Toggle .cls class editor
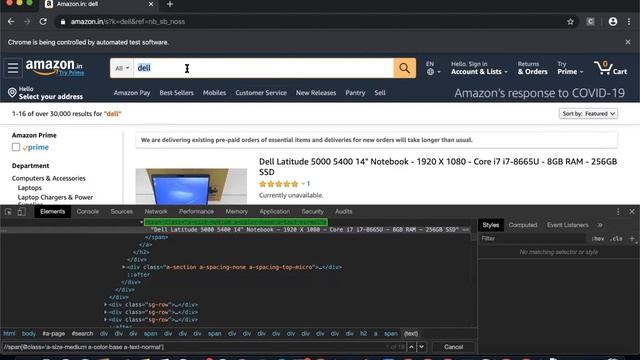 click(x=616, y=239)
